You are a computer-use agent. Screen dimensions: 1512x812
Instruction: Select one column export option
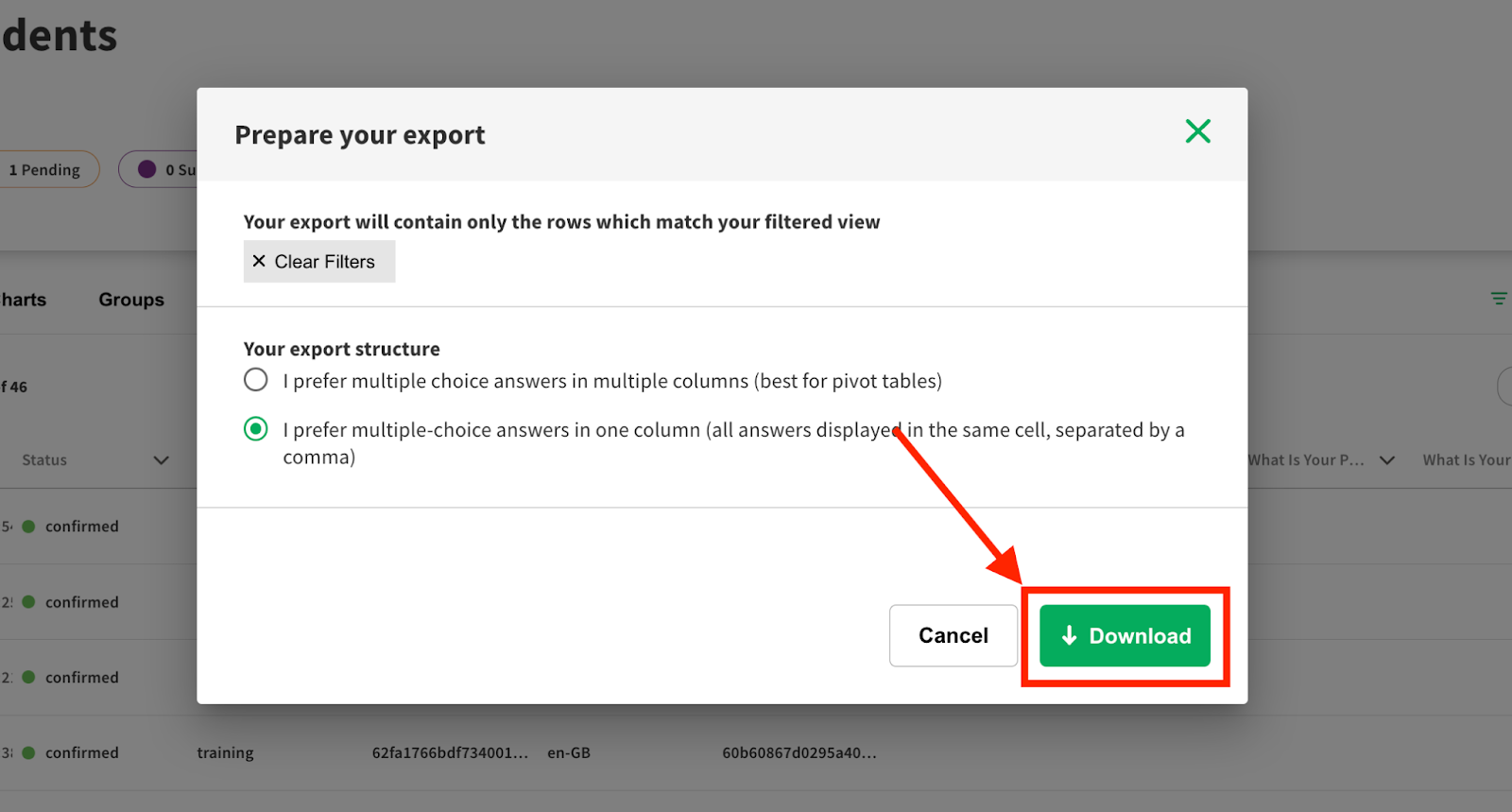pyautogui.click(x=255, y=429)
